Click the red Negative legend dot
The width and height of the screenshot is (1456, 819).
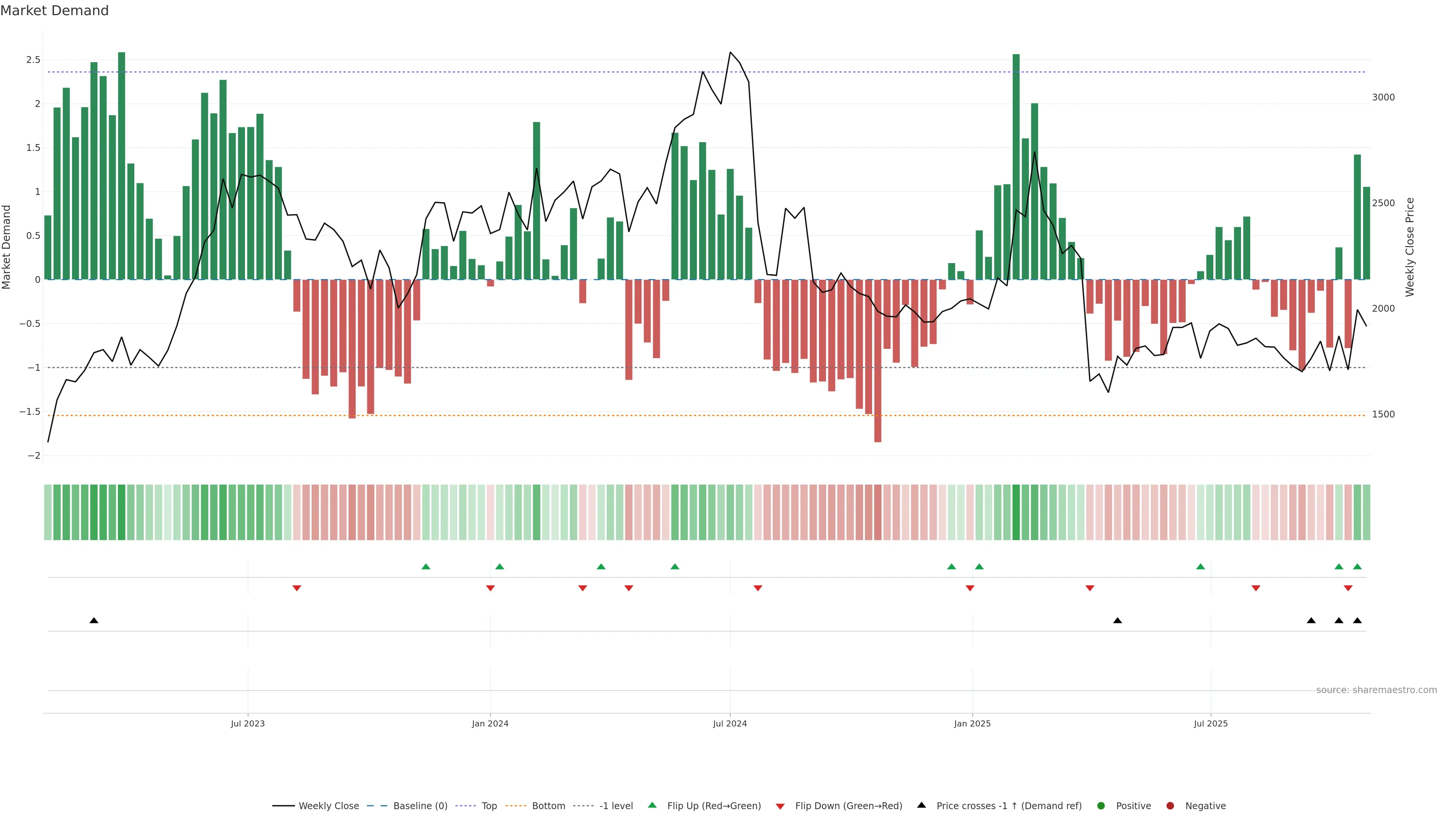click(x=1170, y=806)
